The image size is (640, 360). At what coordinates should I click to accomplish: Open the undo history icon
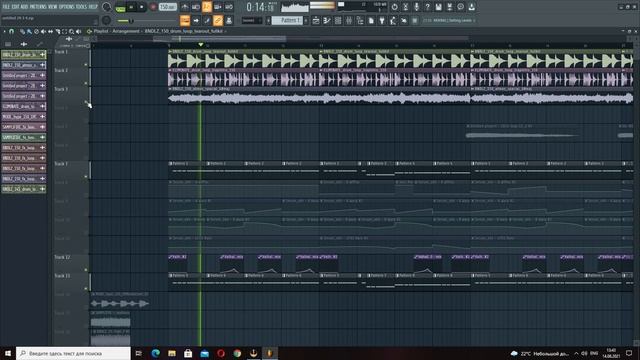pyautogui.click(x=394, y=7)
